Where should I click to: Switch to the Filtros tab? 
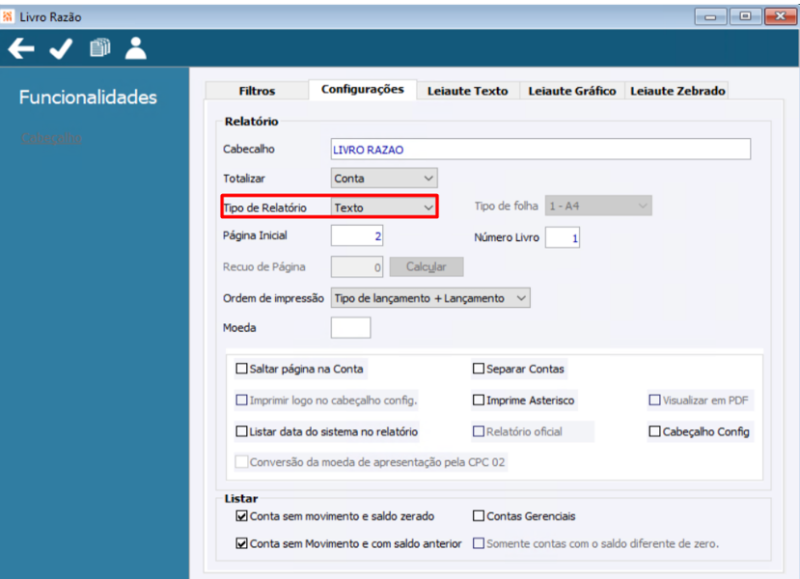coord(257,91)
